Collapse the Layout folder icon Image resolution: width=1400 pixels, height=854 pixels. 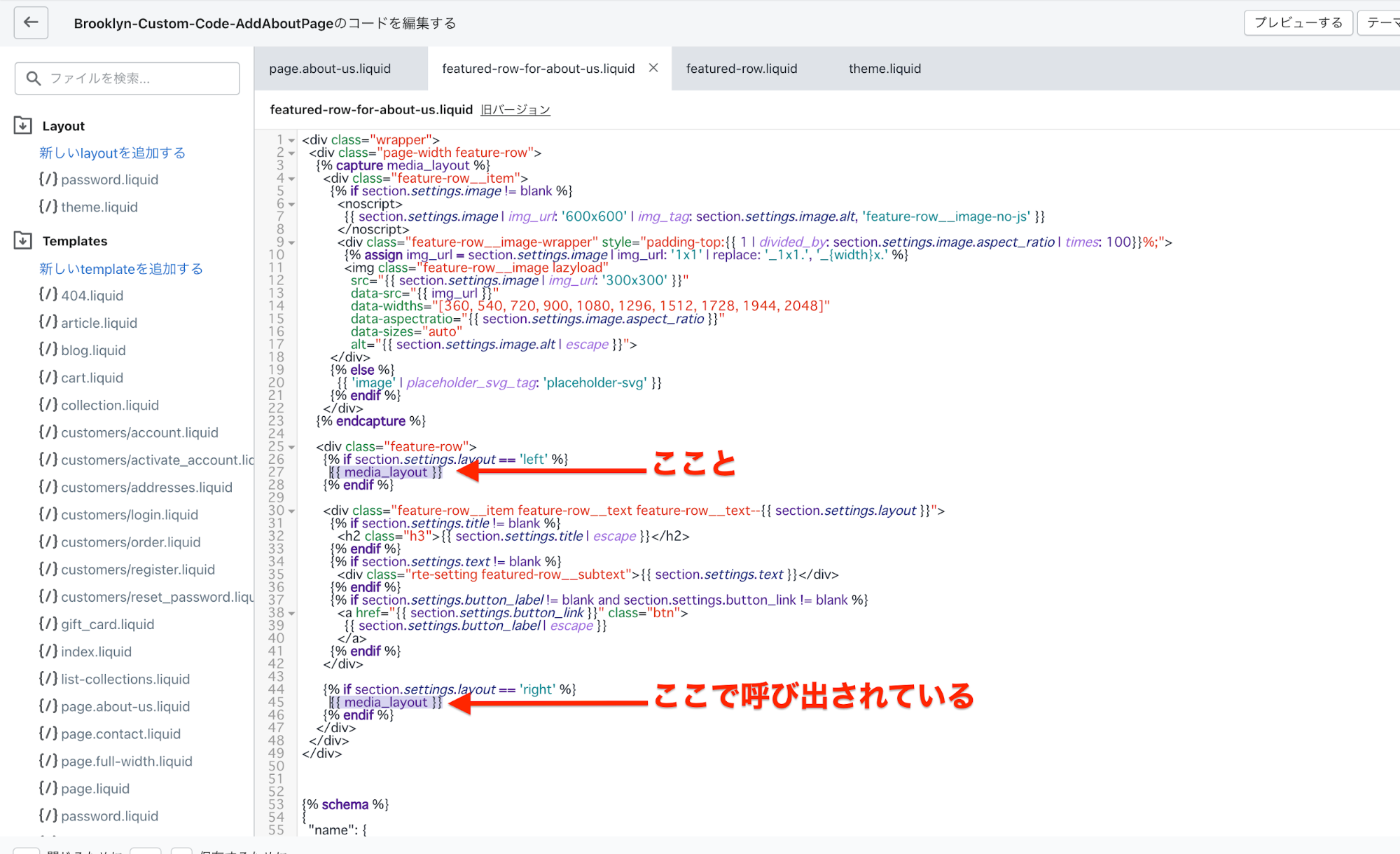click(x=22, y=125)
